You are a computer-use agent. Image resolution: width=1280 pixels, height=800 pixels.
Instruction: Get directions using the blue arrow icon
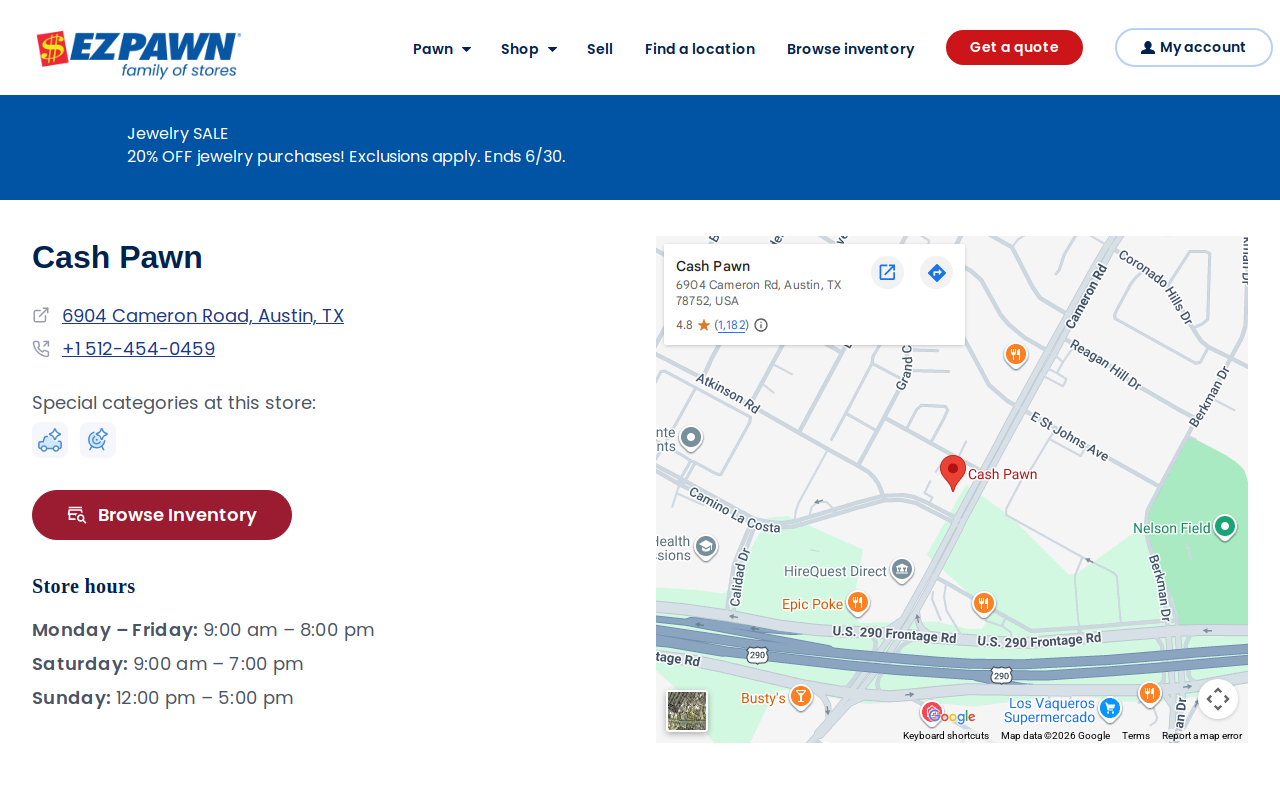(936, 272)
